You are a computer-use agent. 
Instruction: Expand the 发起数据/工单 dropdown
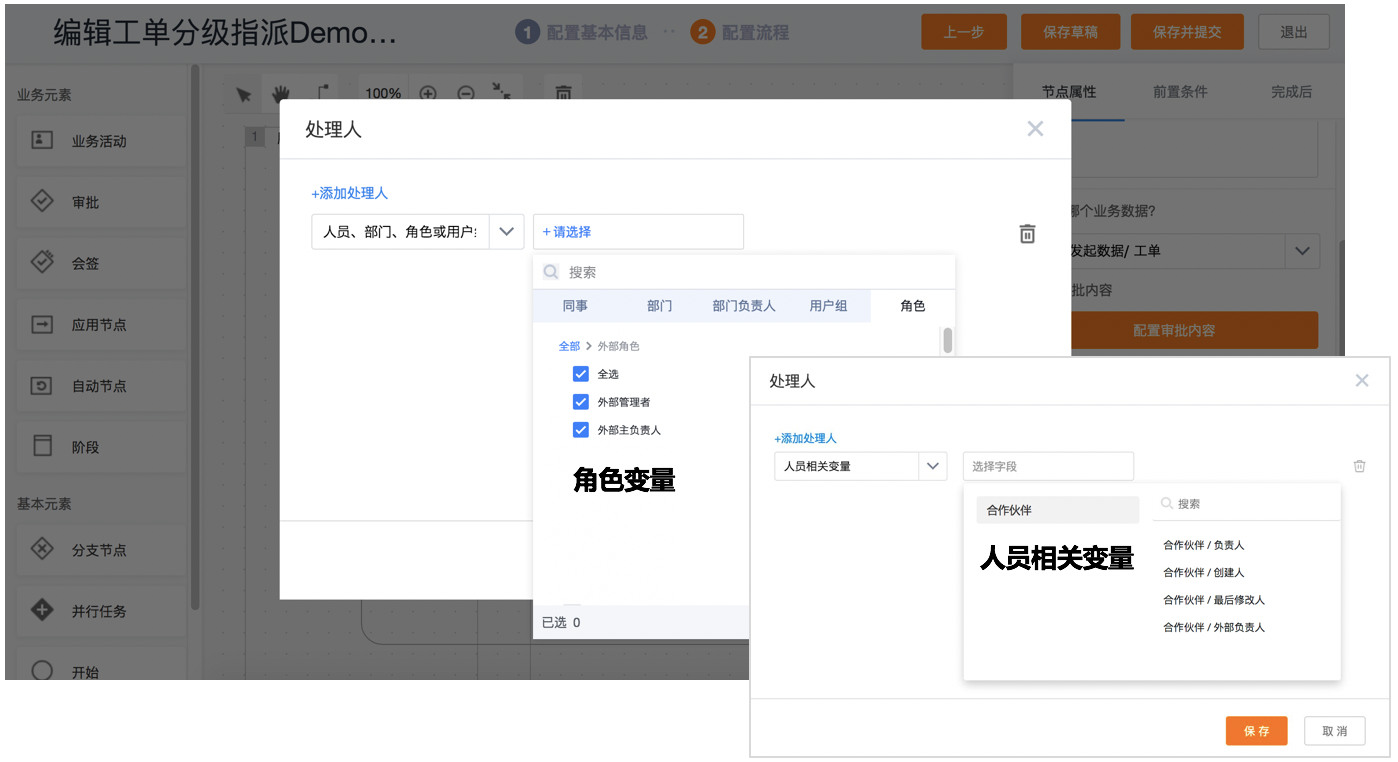(x=1301, y=251)
